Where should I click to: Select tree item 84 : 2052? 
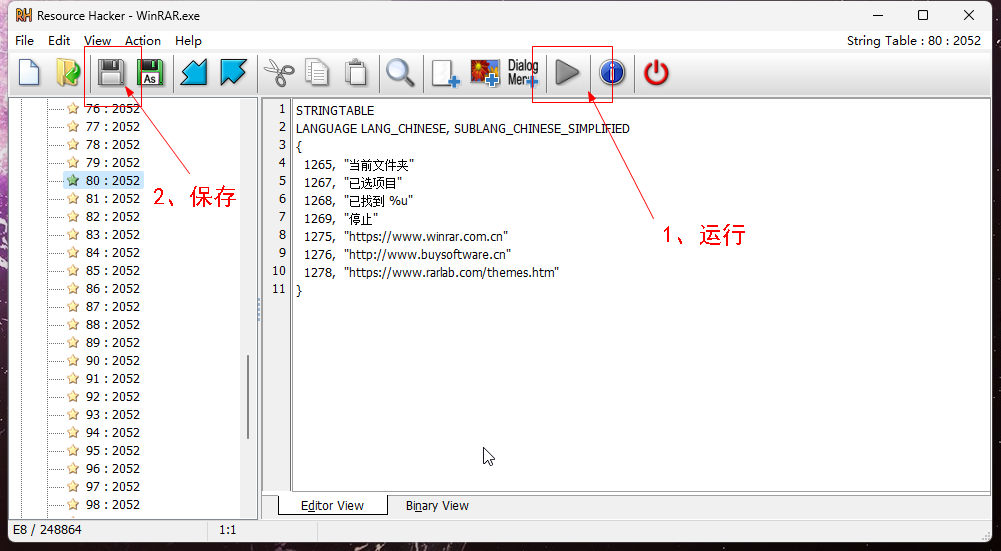click(113, 252)
